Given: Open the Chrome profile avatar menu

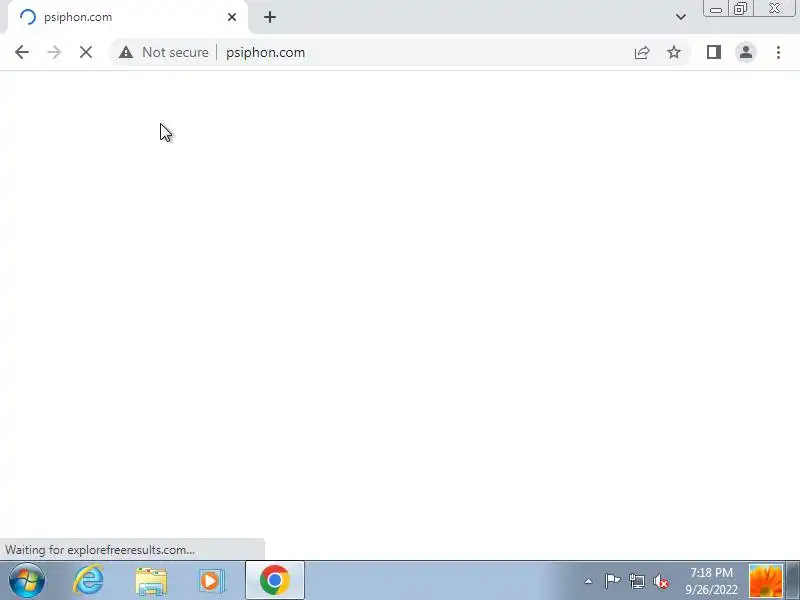Looking at the screenshot, I should tap(746, 52).
